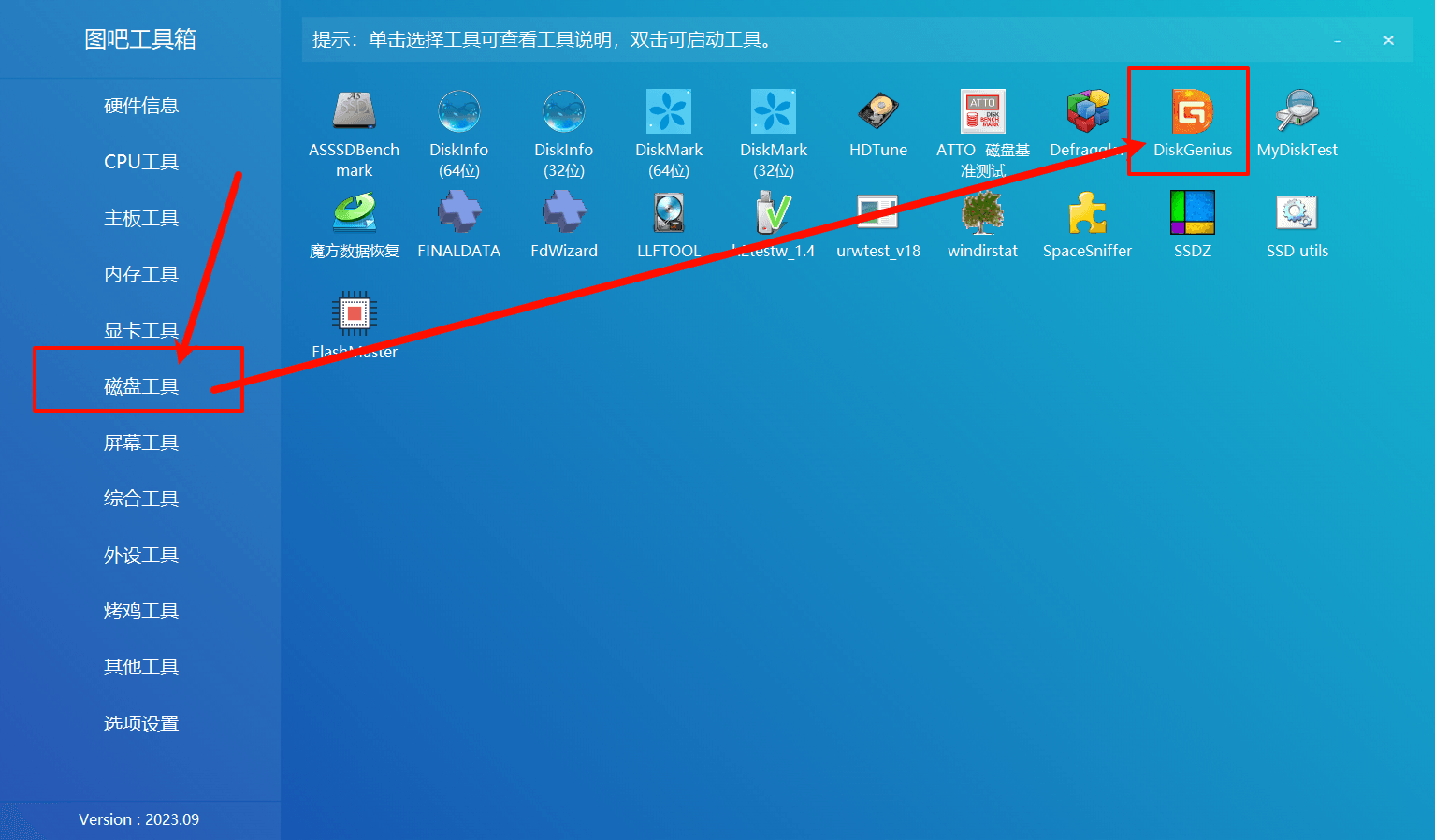Switch to the 硬件信息 category
This screenshot has width=1435, height=840.
pyautogui.click(x=140, y=106)
